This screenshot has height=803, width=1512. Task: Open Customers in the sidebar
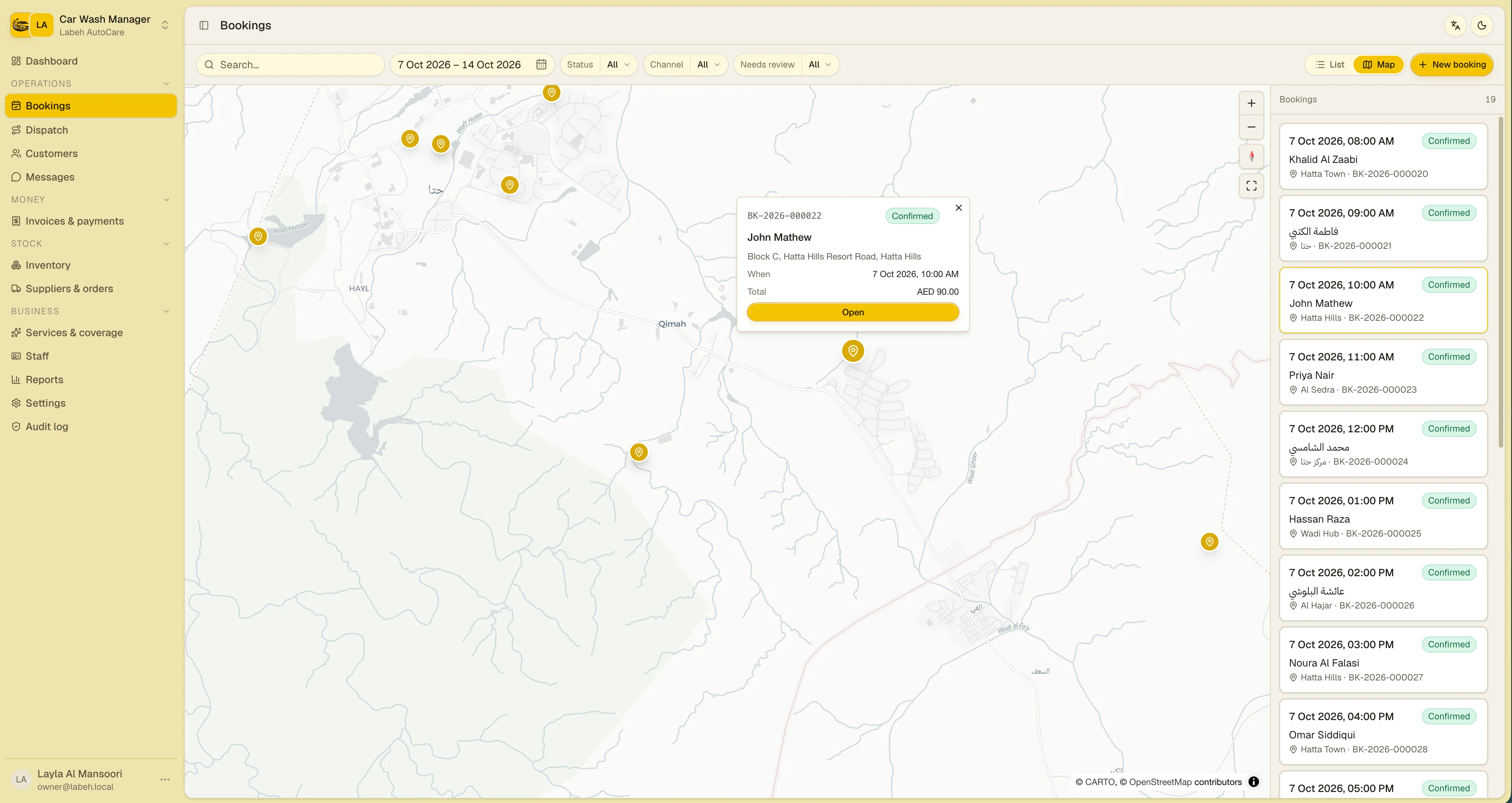91,153
